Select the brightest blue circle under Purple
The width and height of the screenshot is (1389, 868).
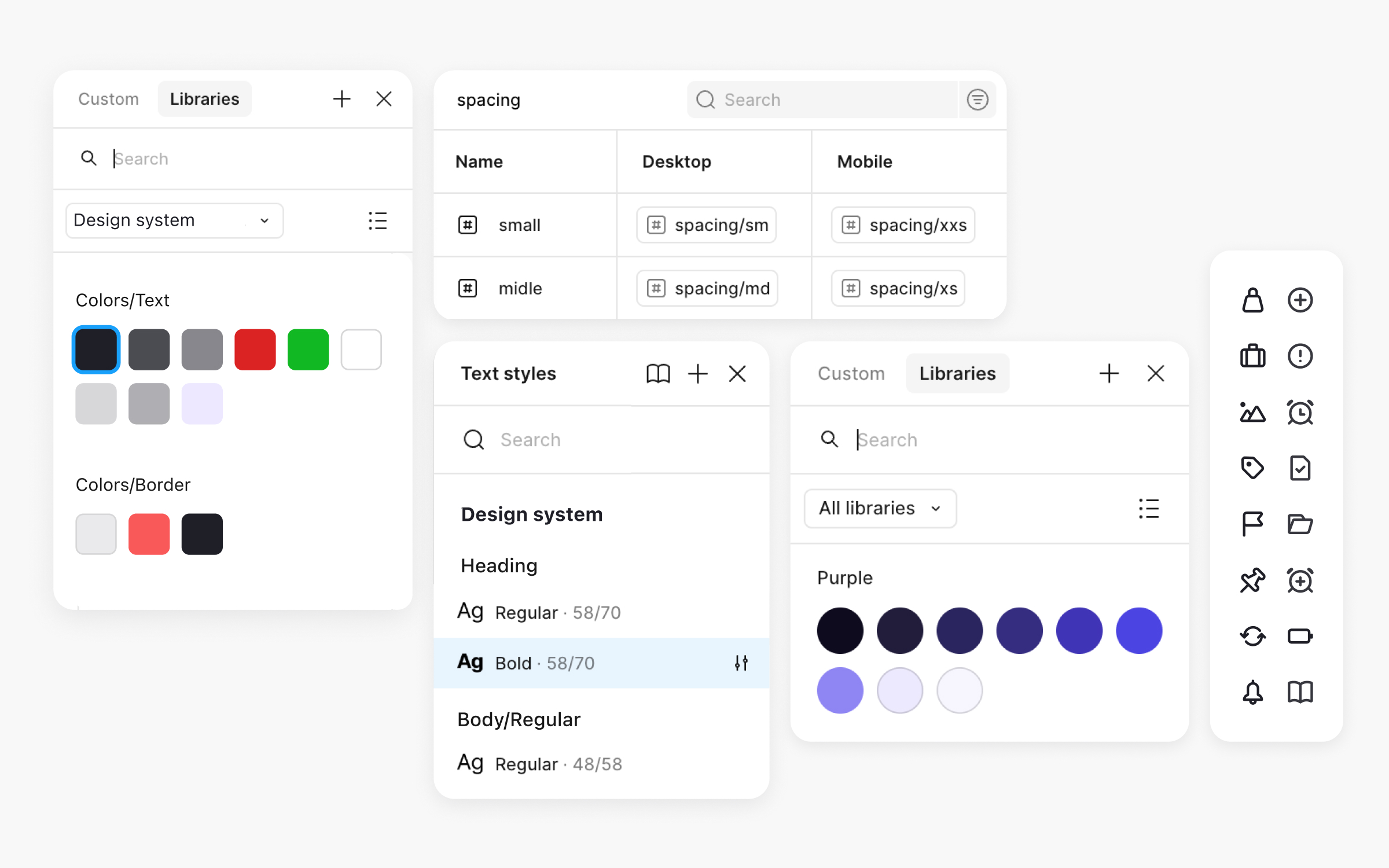click(1139, 630)
